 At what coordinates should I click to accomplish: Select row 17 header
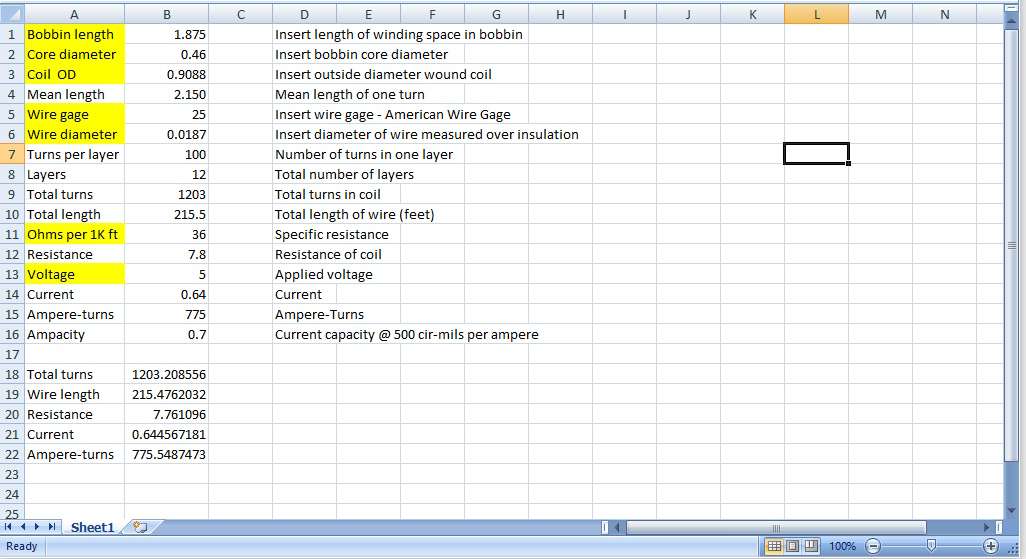coord(12,354)
